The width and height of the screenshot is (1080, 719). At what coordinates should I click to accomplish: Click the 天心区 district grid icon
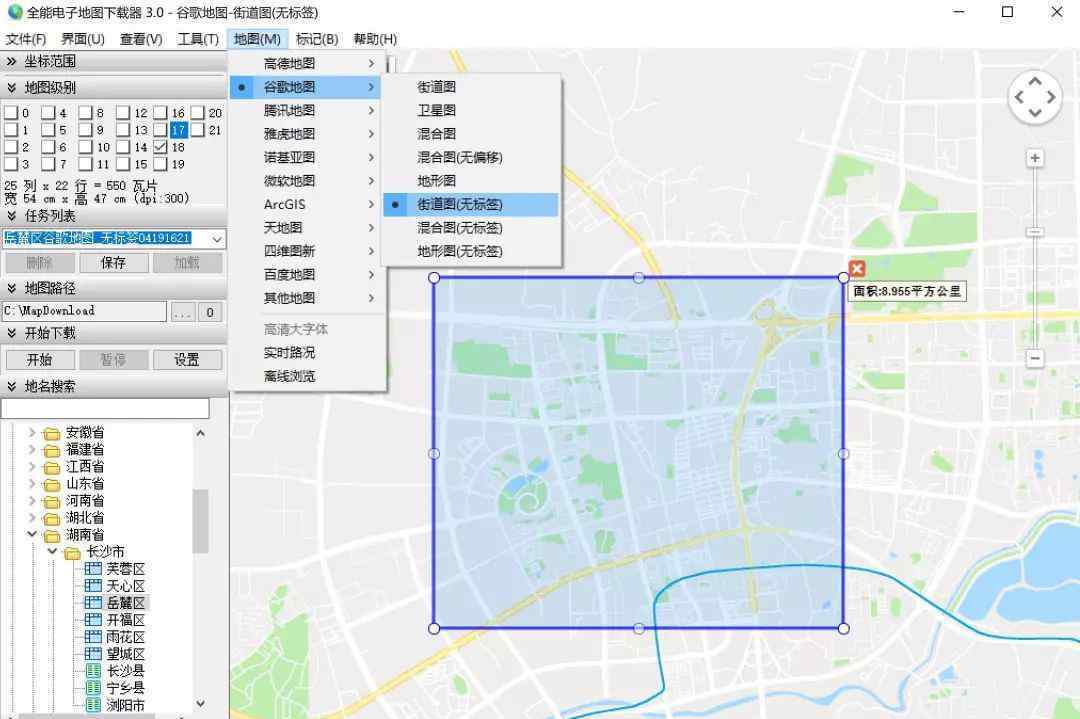[x=93, y=586]
